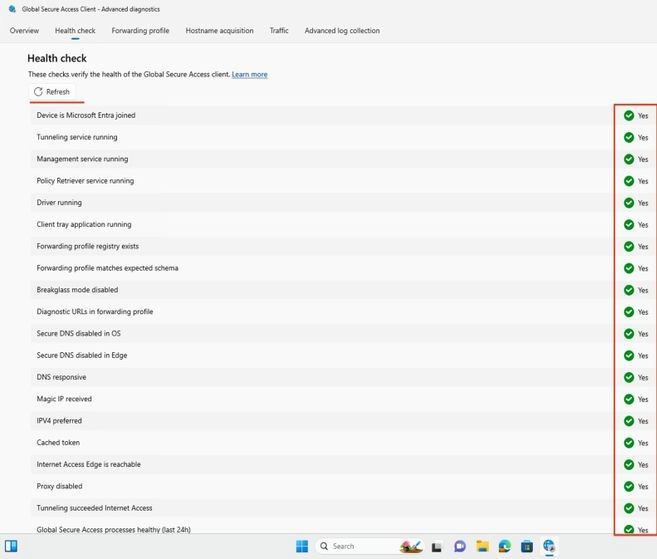Screen dimensions: 657x559
Task: Click green check for DNS responsive
Action: click(629, 377)
